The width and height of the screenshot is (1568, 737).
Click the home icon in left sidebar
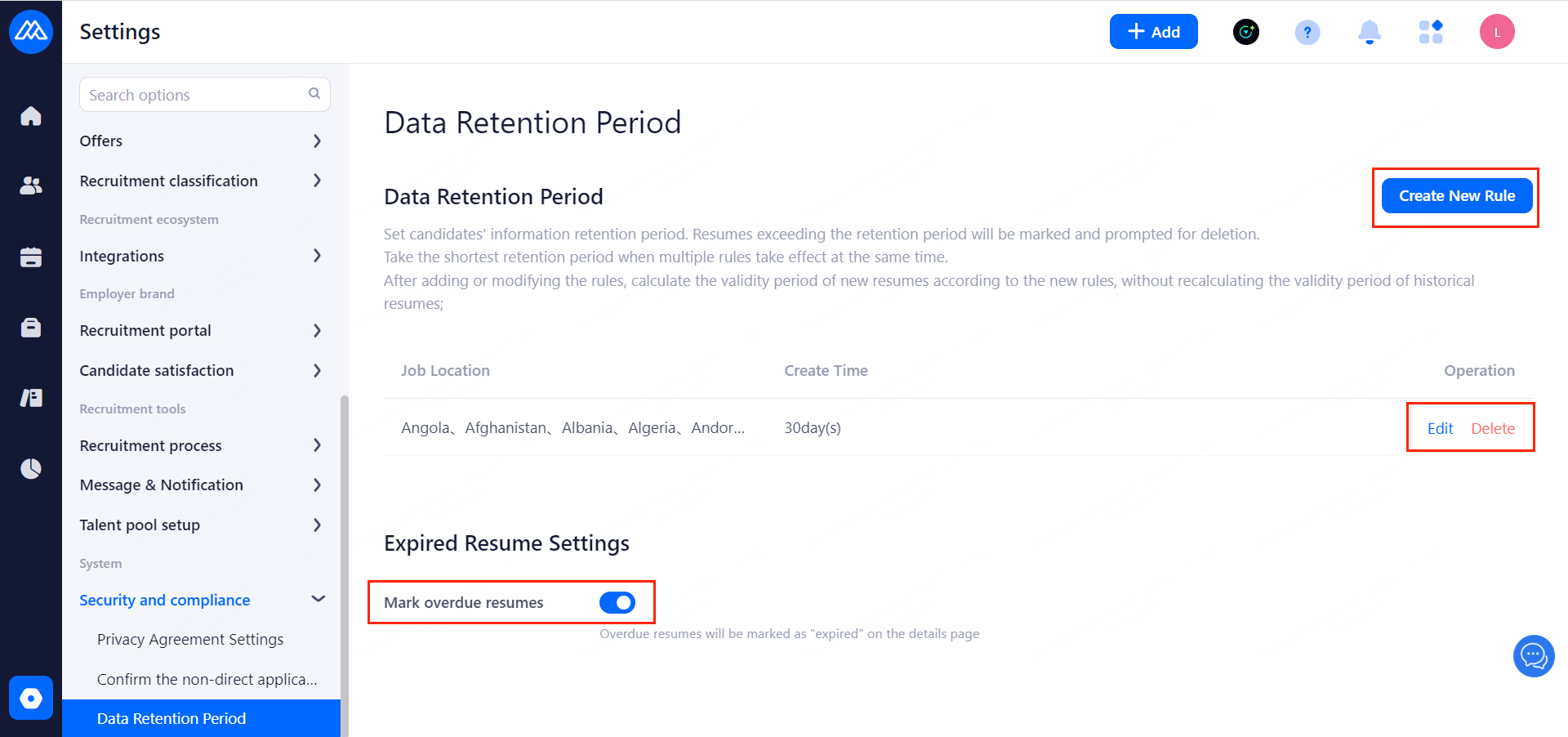pos(31,116)
